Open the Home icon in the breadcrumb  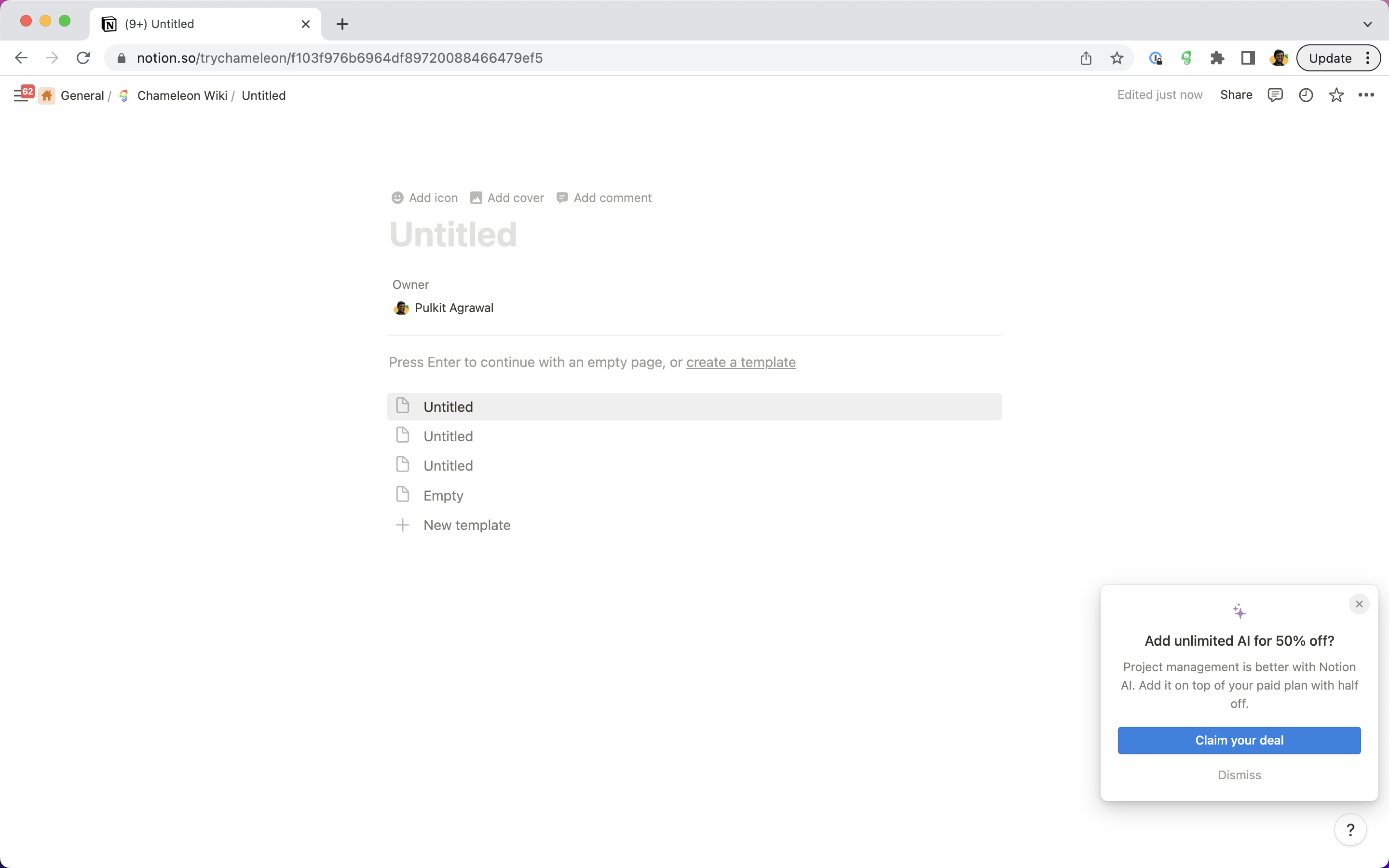(x=47, y=95)
